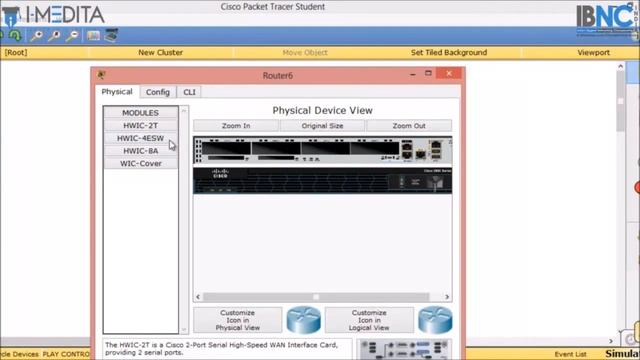
Task: Click the workspace horizontal scroll right arrow
Action: click(611, 341)
